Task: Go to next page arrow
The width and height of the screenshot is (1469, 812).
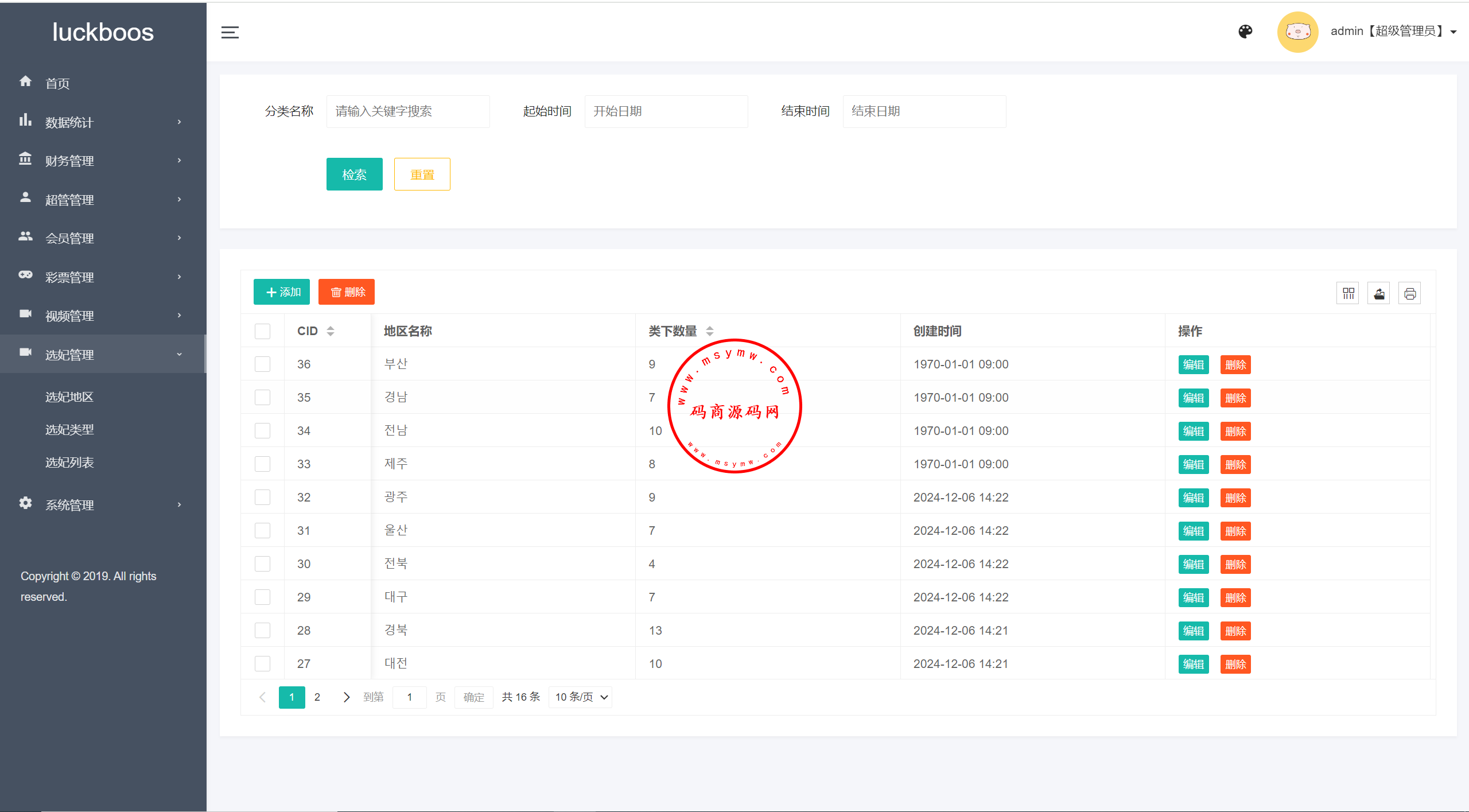Action: point(346,697)
